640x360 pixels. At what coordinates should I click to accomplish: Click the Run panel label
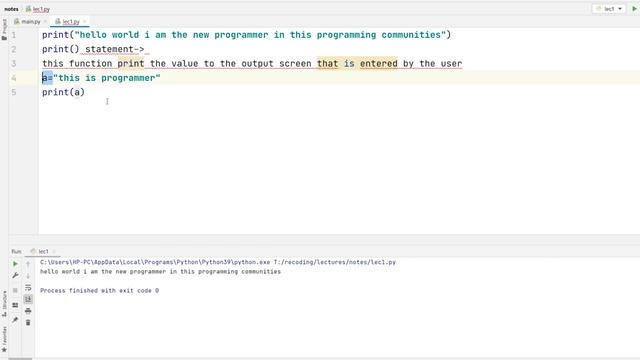[x=16, y=251]
